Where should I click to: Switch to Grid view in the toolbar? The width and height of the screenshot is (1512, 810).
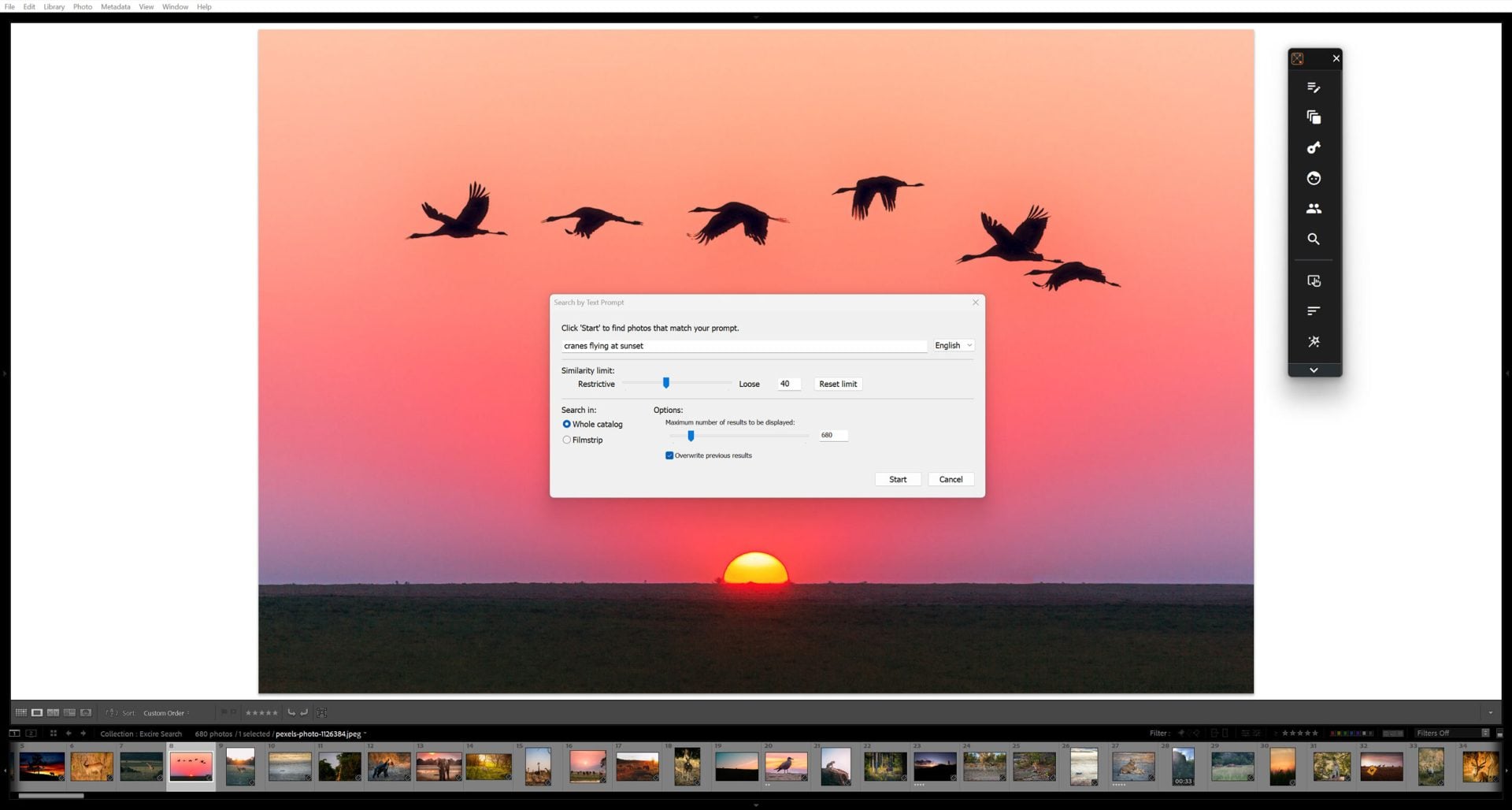(x=20, y=712)
